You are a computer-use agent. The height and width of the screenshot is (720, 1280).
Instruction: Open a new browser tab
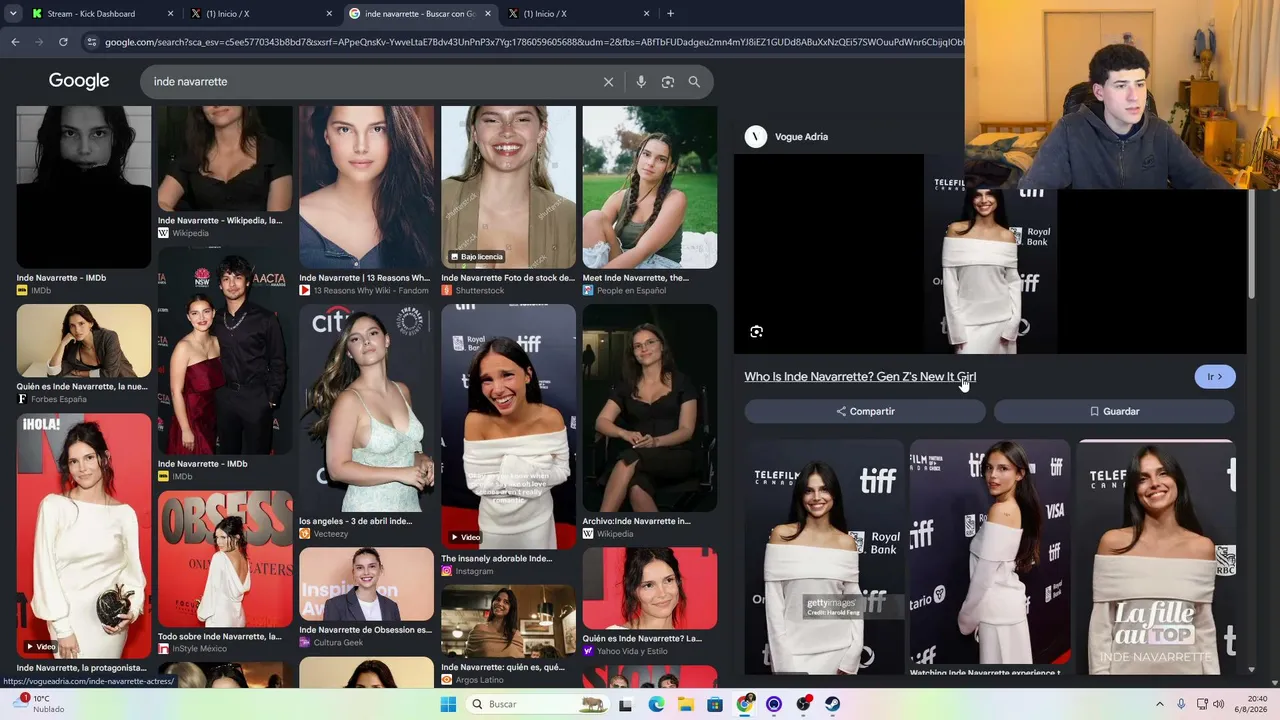(x=670, y=14)
